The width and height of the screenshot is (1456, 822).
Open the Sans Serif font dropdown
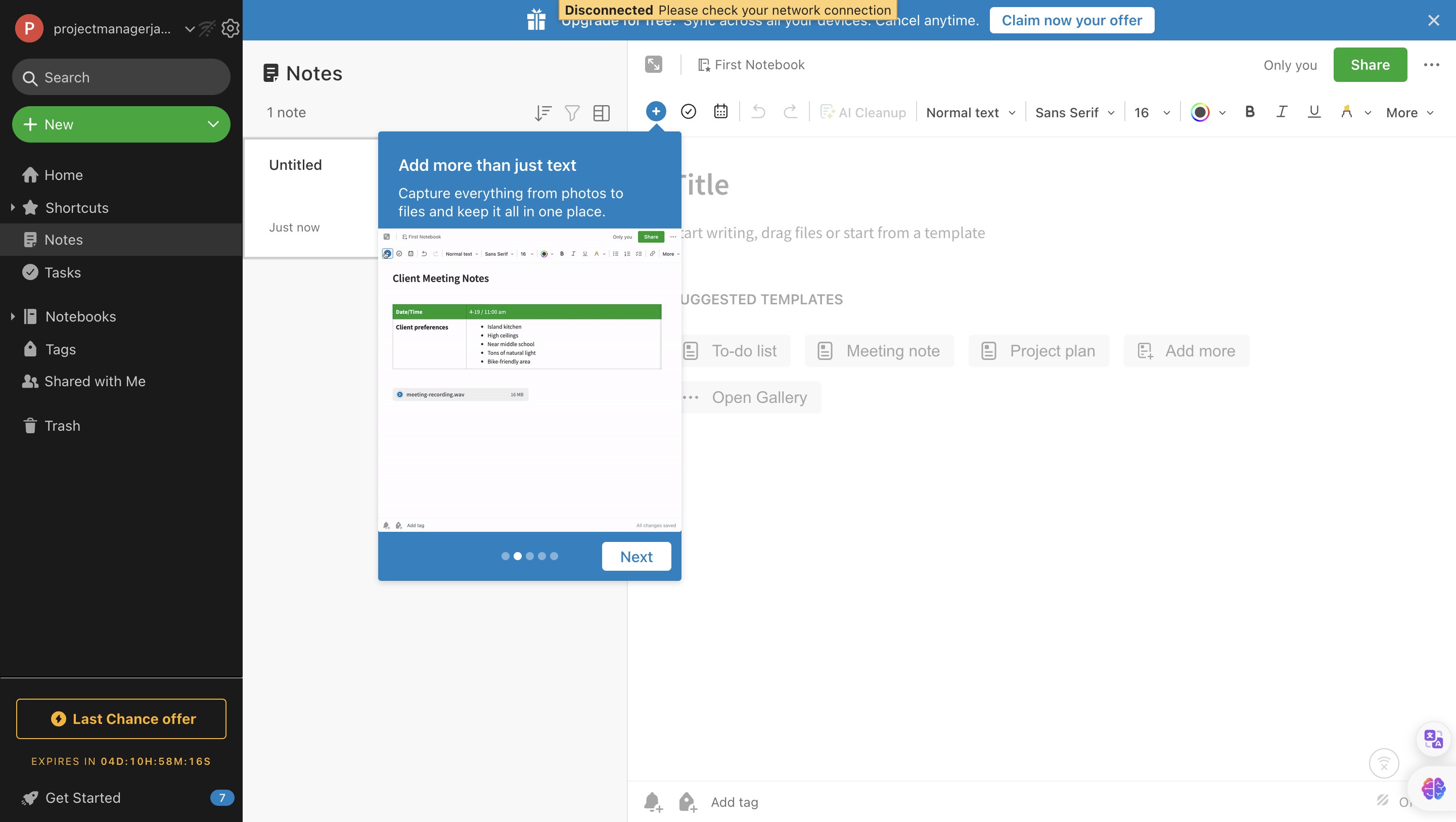[1074, 113]
